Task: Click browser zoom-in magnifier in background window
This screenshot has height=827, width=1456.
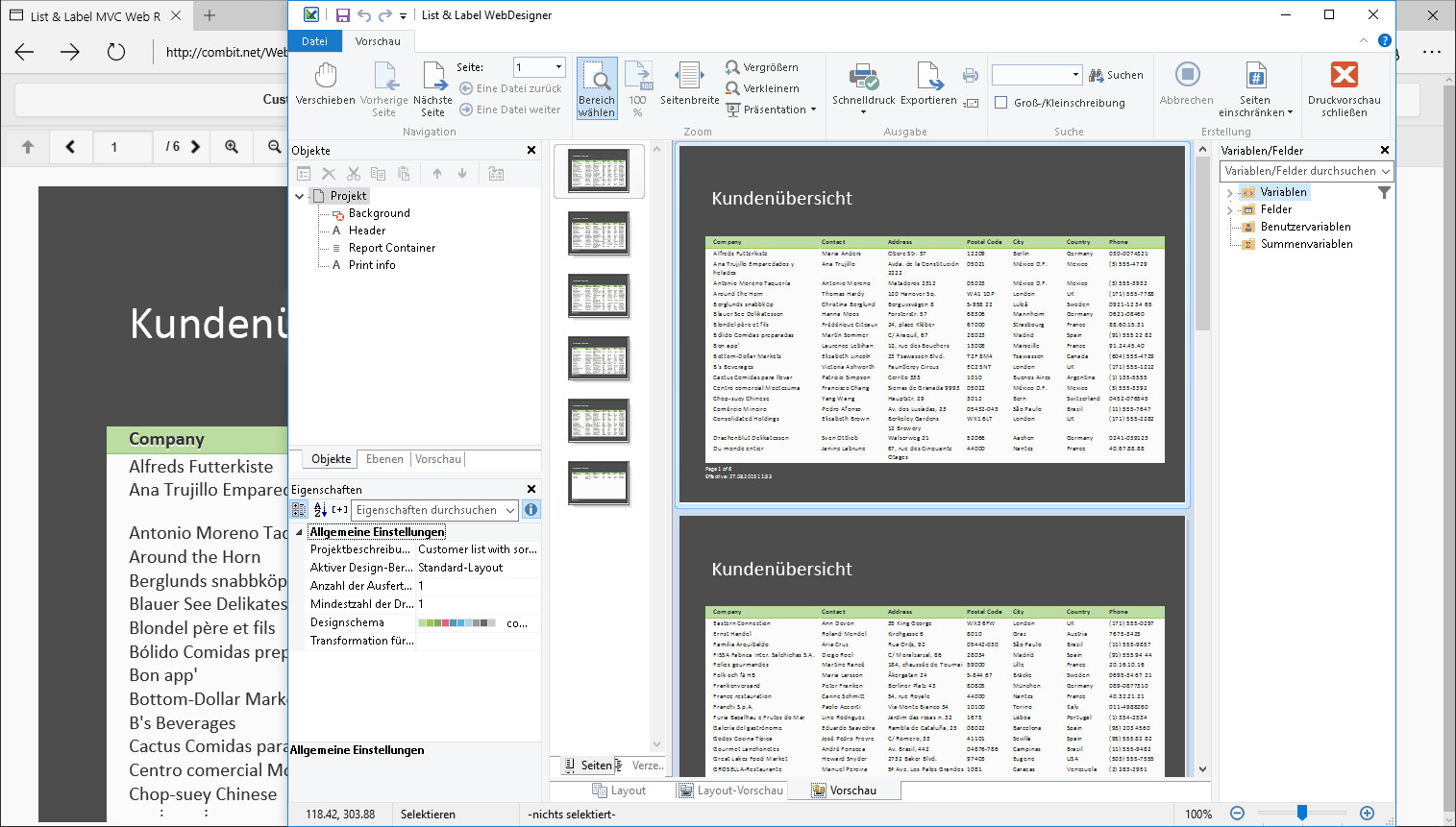Action: pos(232,147)
